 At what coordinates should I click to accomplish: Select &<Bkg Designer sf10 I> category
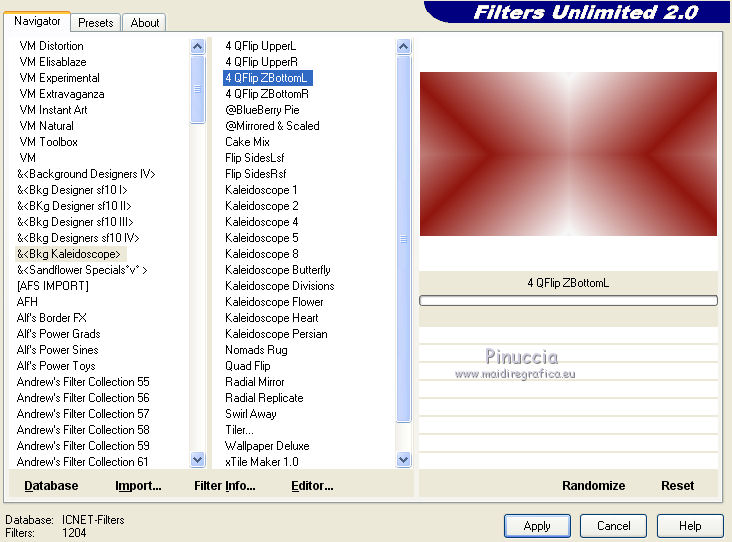tap(72, 190)
